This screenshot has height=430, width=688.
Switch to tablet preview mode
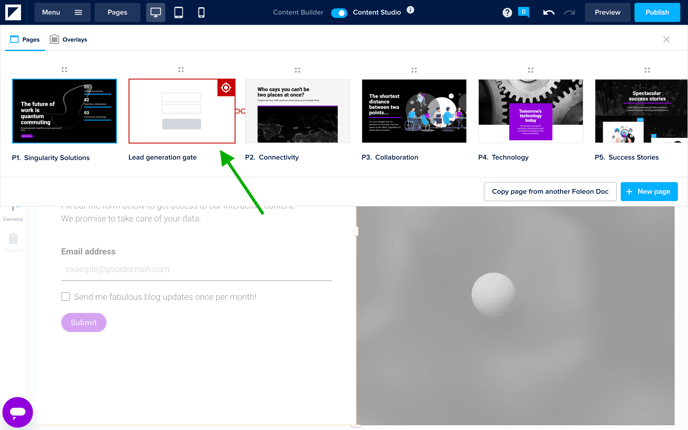(179, 13)
